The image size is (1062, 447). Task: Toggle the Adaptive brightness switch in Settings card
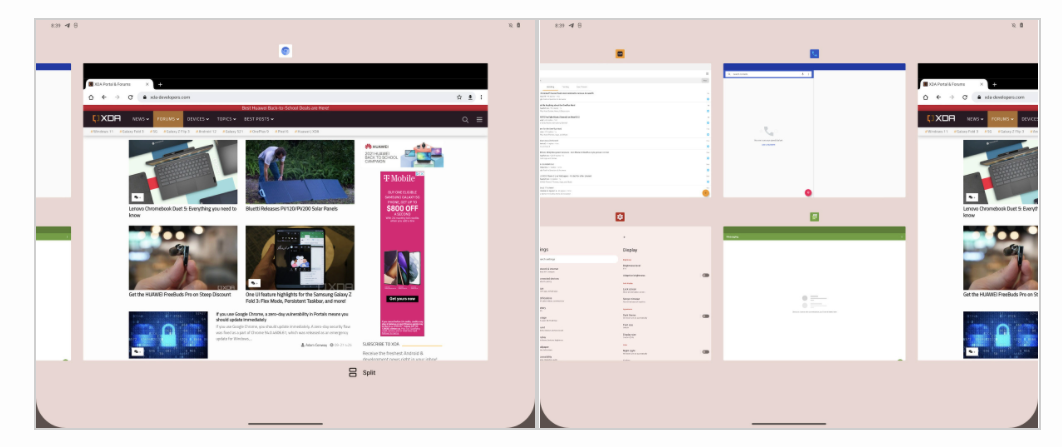[x=705, y=276]
